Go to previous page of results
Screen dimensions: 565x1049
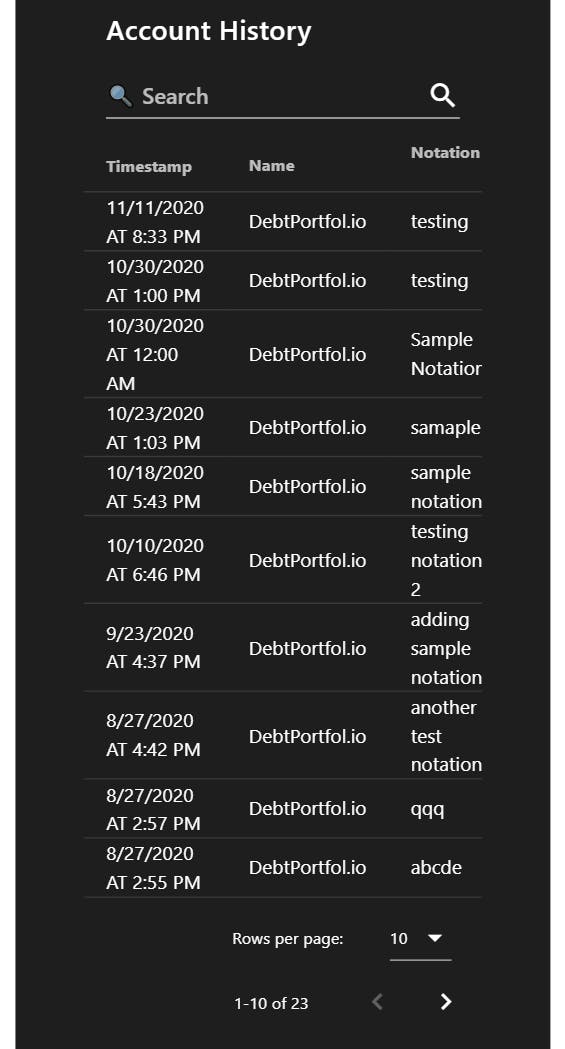tap(378, 1002)
